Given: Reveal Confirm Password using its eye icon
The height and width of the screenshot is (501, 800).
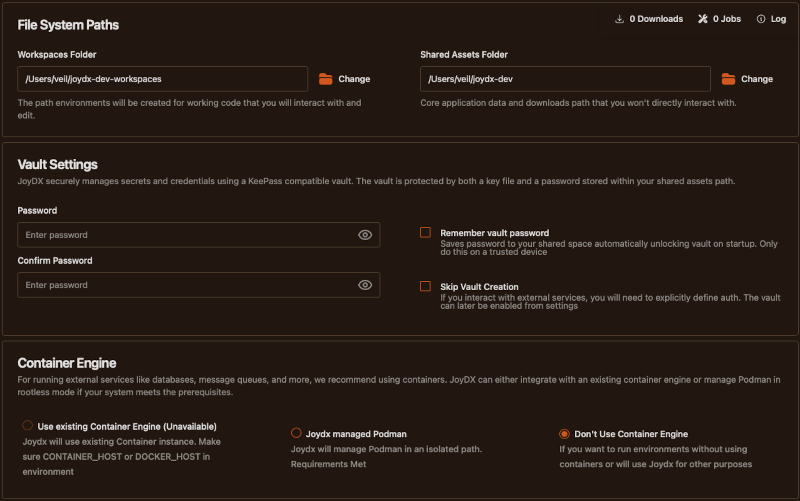Looking at the screenshot, I should click(365, 285).
